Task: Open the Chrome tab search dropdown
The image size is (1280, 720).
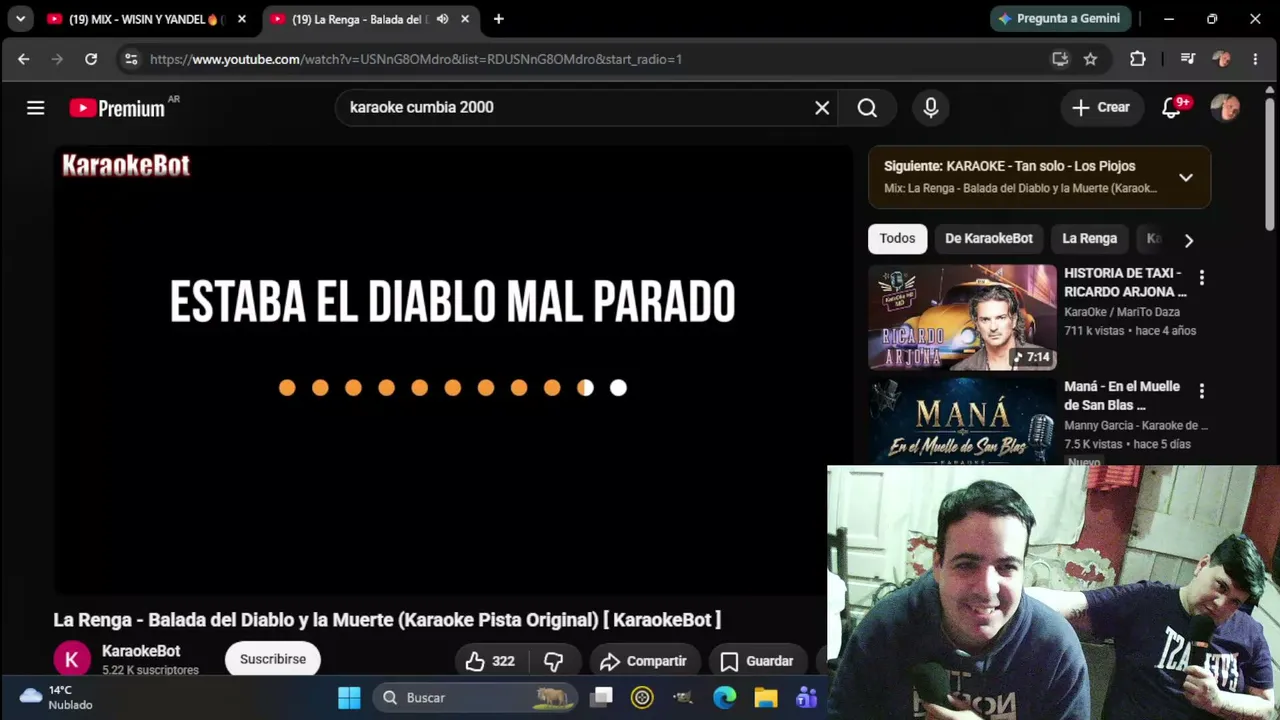Action: pos(20,19)
